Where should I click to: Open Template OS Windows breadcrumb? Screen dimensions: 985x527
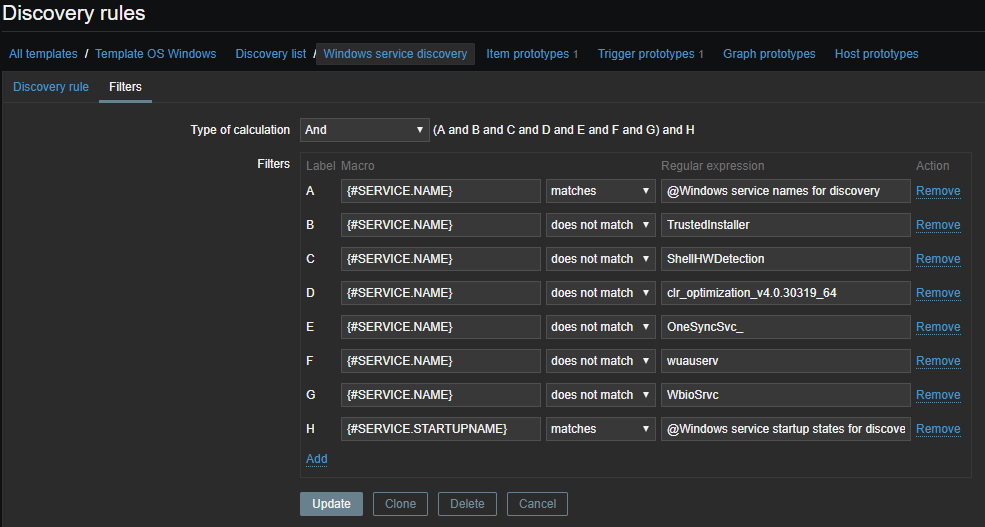(x=155, y=54)
